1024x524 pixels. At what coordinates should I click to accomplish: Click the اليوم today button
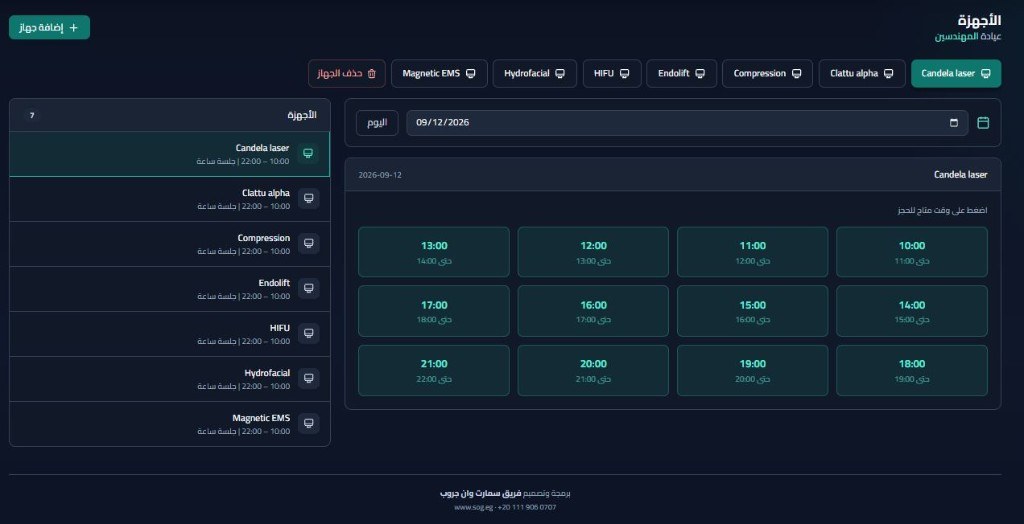tap(377, 123)
